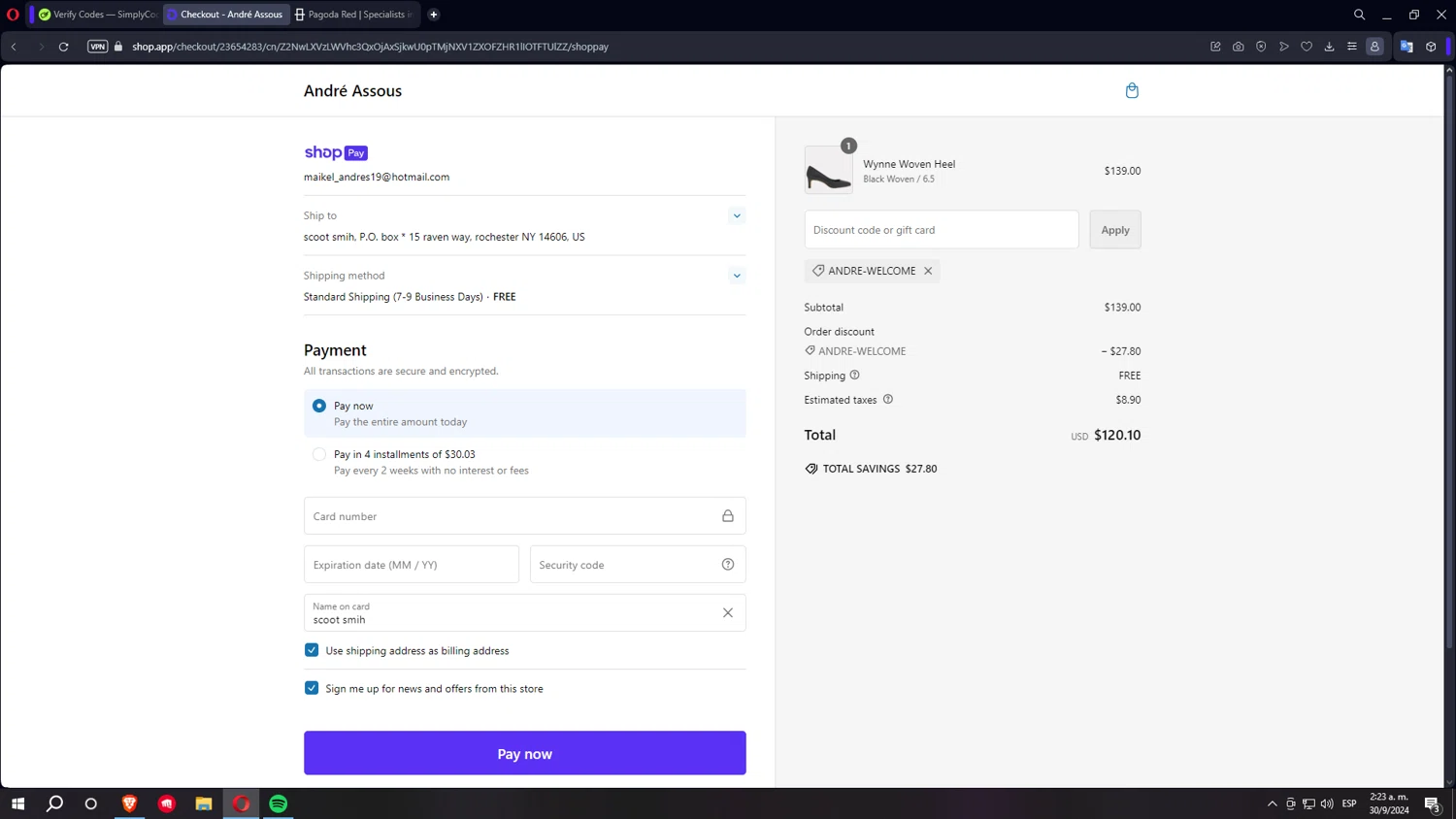Take a page snapshot with camera icon
The width and height of the screenshot is (1456, 819).
[1239, 47]
